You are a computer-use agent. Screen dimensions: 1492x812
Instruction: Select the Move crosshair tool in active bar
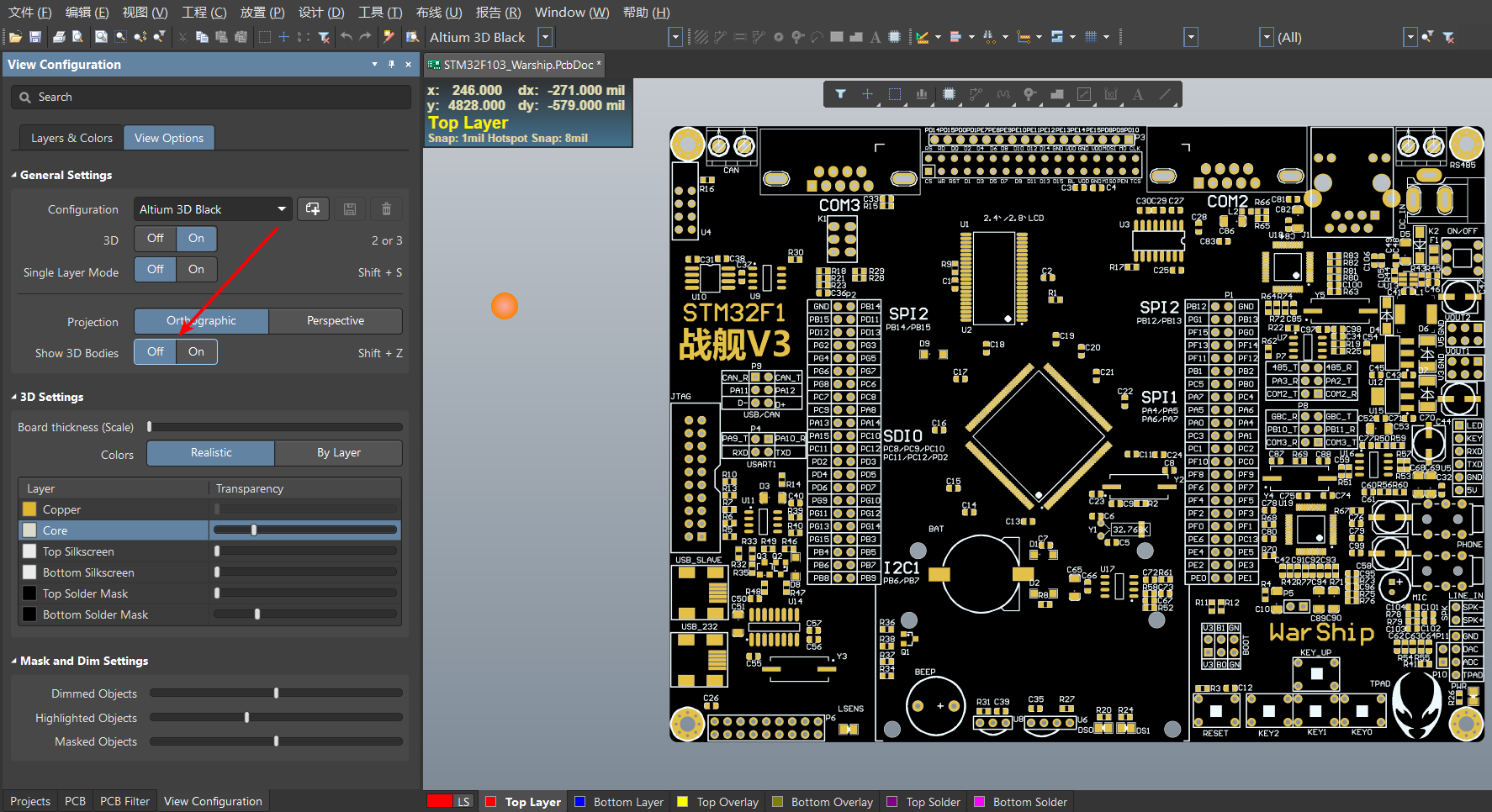(867, 94)
